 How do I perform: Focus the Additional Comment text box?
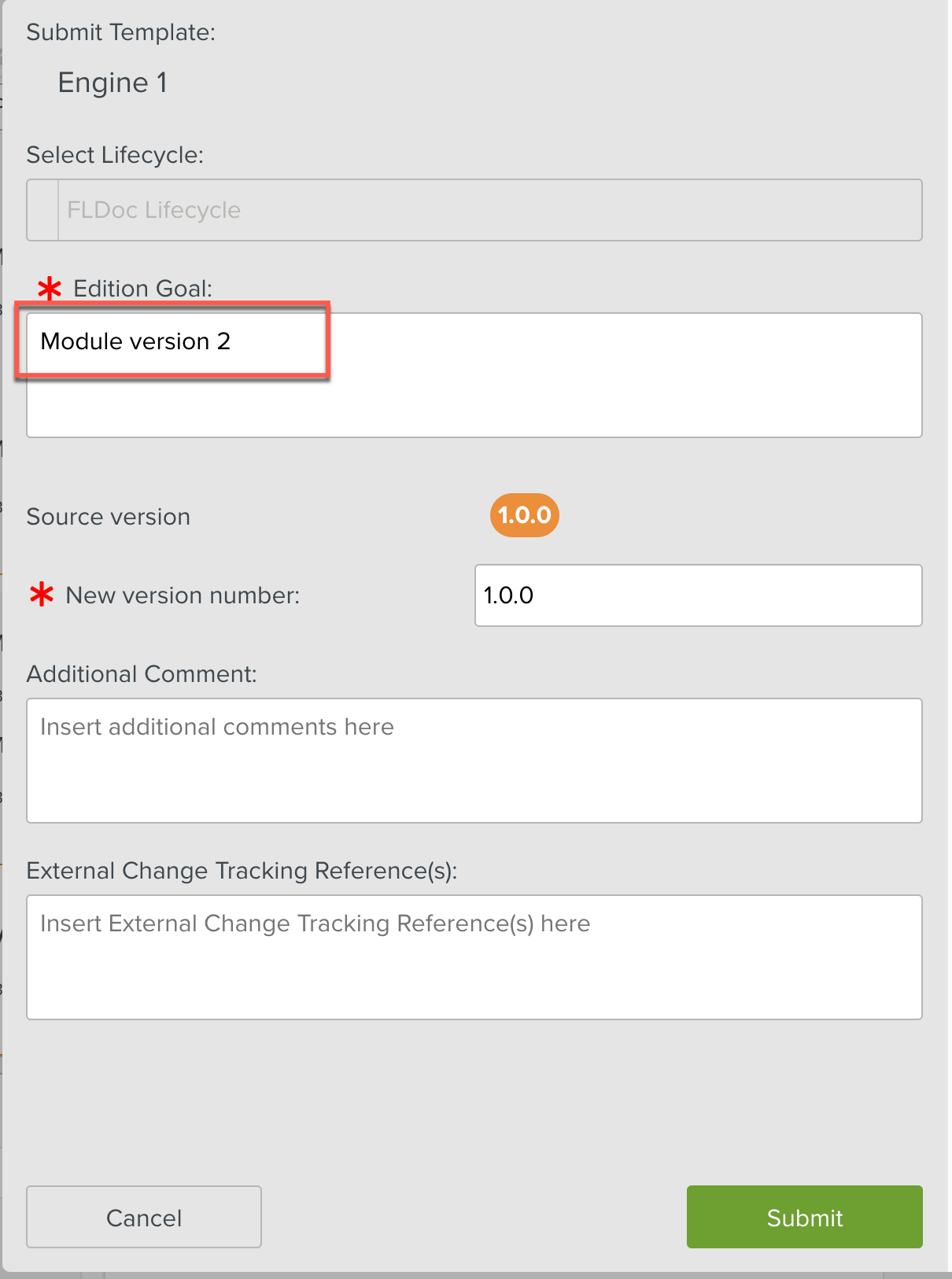click(474, 761)
